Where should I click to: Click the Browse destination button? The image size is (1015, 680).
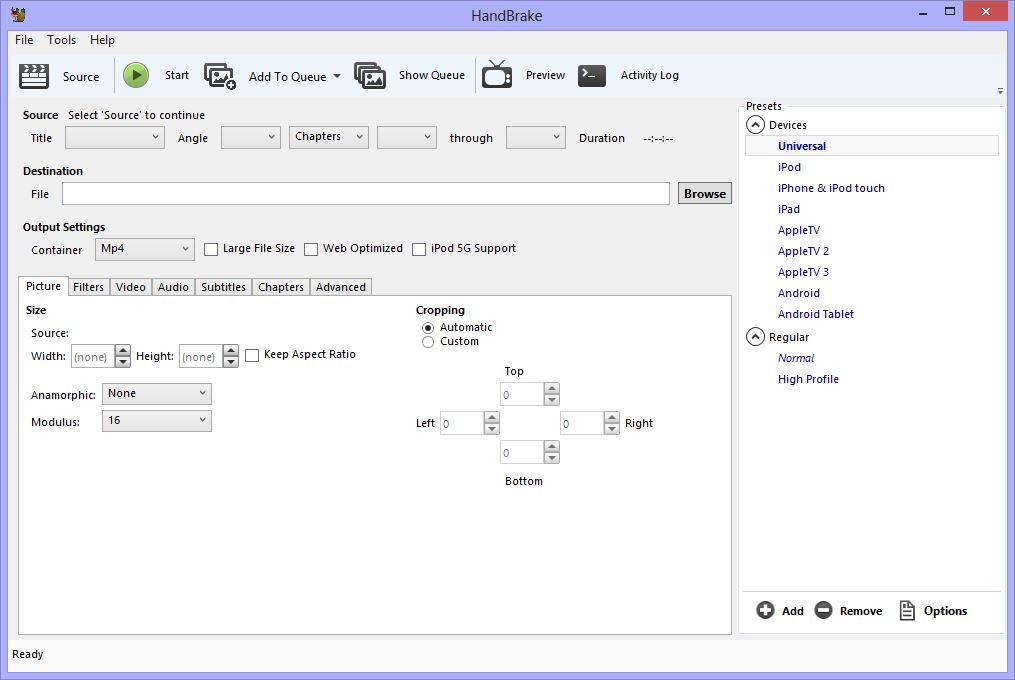point(704,193)
